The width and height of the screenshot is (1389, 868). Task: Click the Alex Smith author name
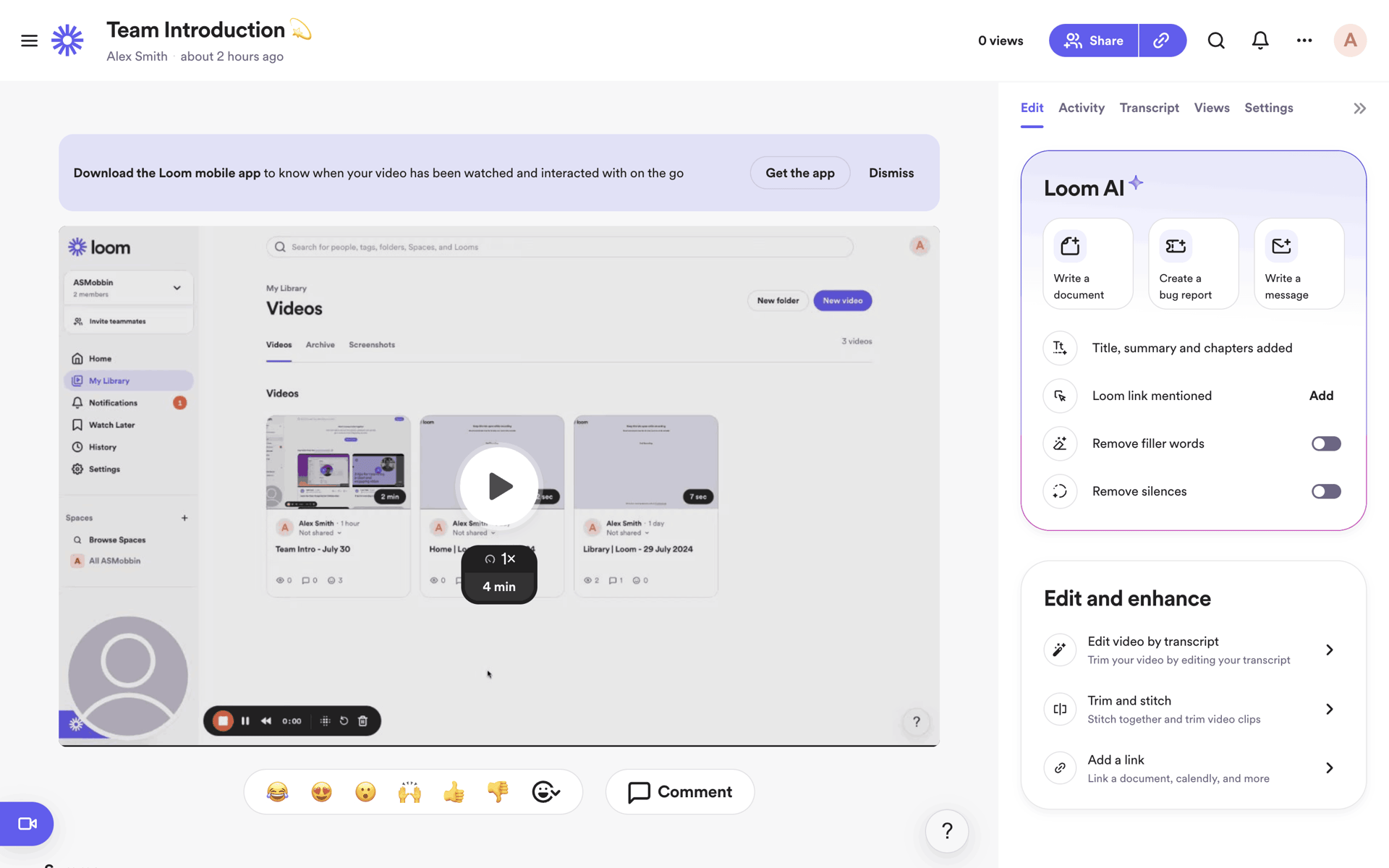click(137, 56)
